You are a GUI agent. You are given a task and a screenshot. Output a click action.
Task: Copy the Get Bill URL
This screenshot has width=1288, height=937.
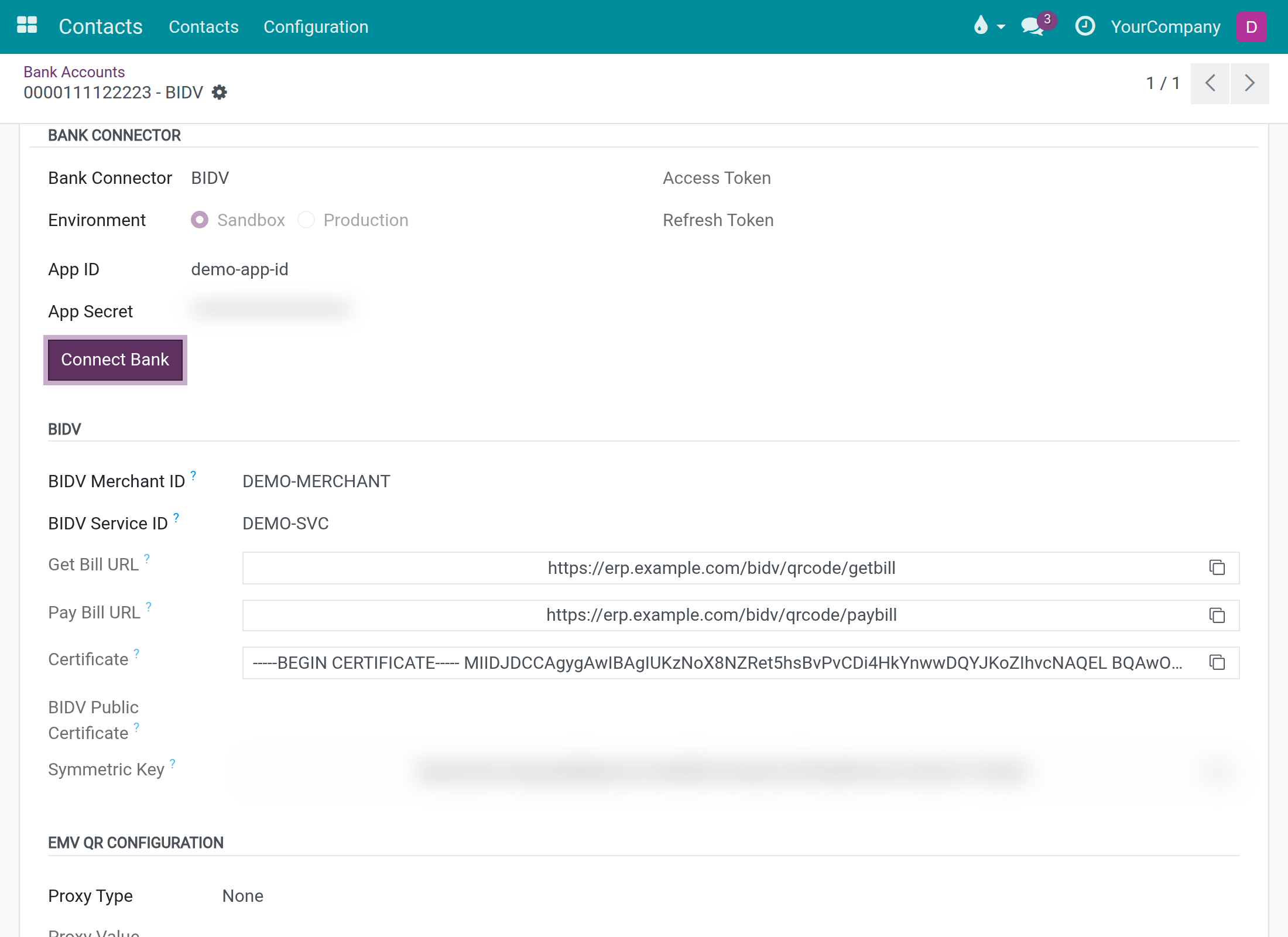click(1217, 567)
